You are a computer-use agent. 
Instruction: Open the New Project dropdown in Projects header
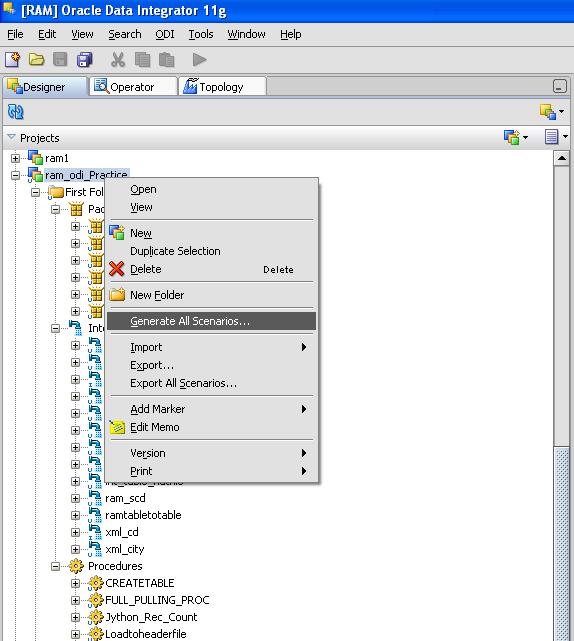(x=516, y=137)
